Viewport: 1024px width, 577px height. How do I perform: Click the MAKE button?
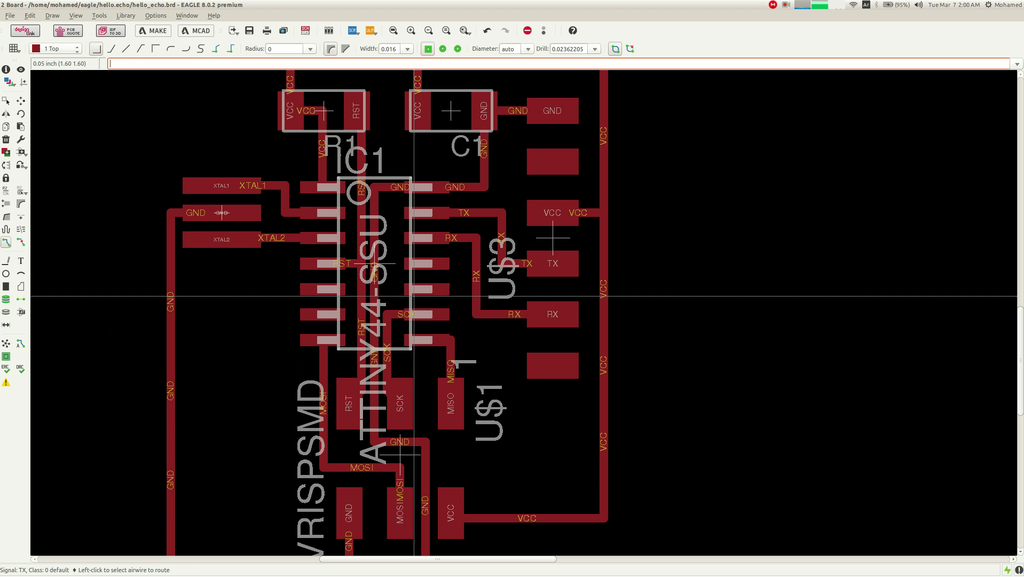point(153,31)
